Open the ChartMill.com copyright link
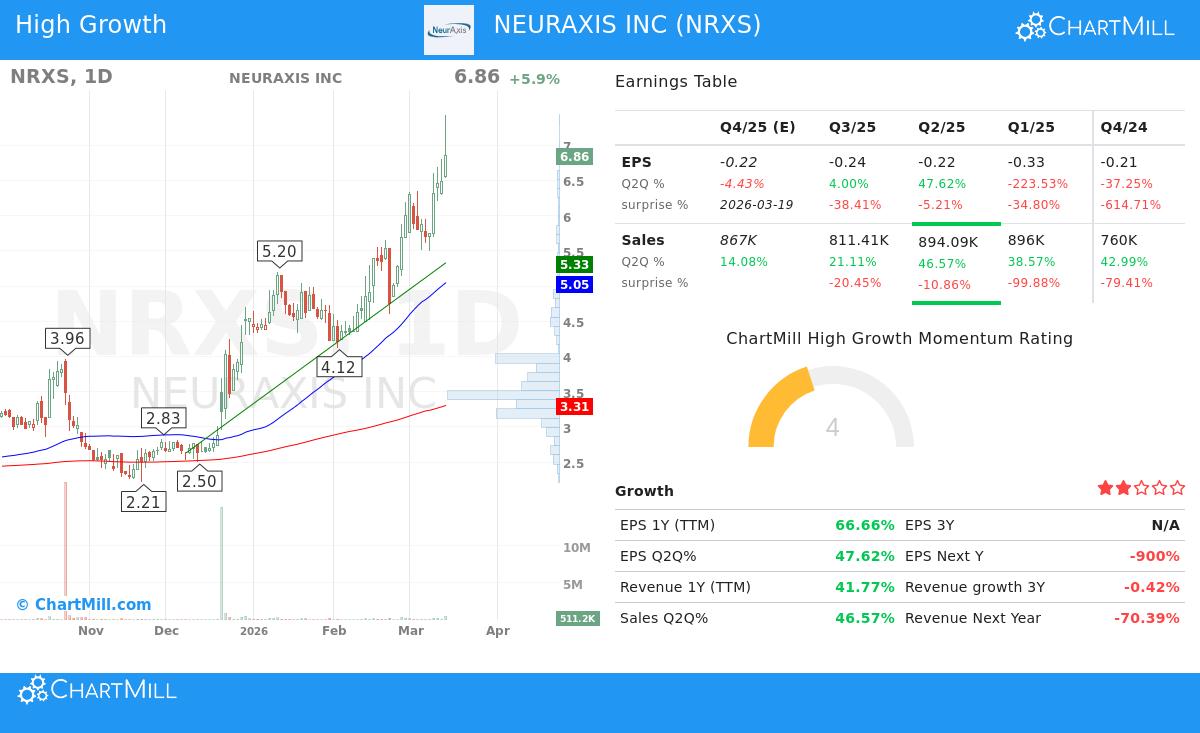This screenshot has height=733, width=1200. [83, 604]
